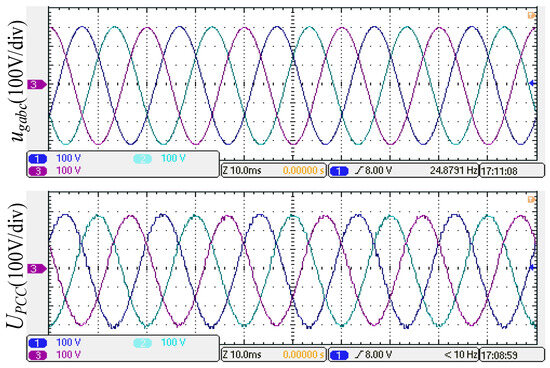The height and width of the screenshot is (368, 550).
Task: Click channel 3 badge in top scope legend
Action: (x=38, y=171)
